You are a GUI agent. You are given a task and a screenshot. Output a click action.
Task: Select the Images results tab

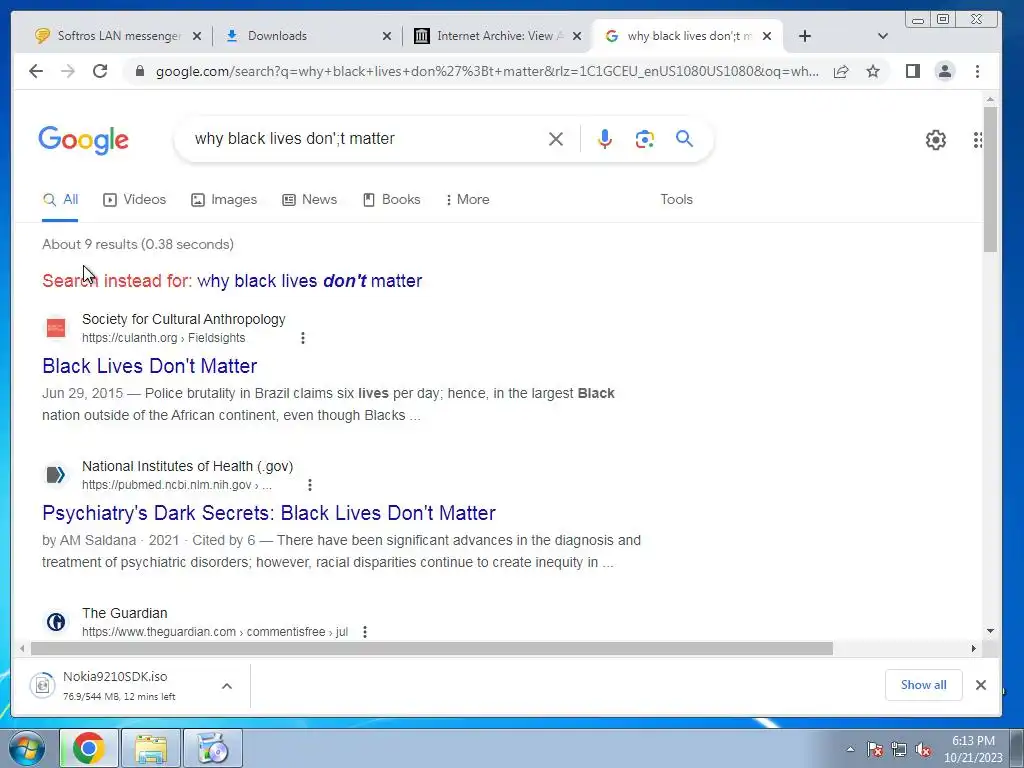pos(224,199)
